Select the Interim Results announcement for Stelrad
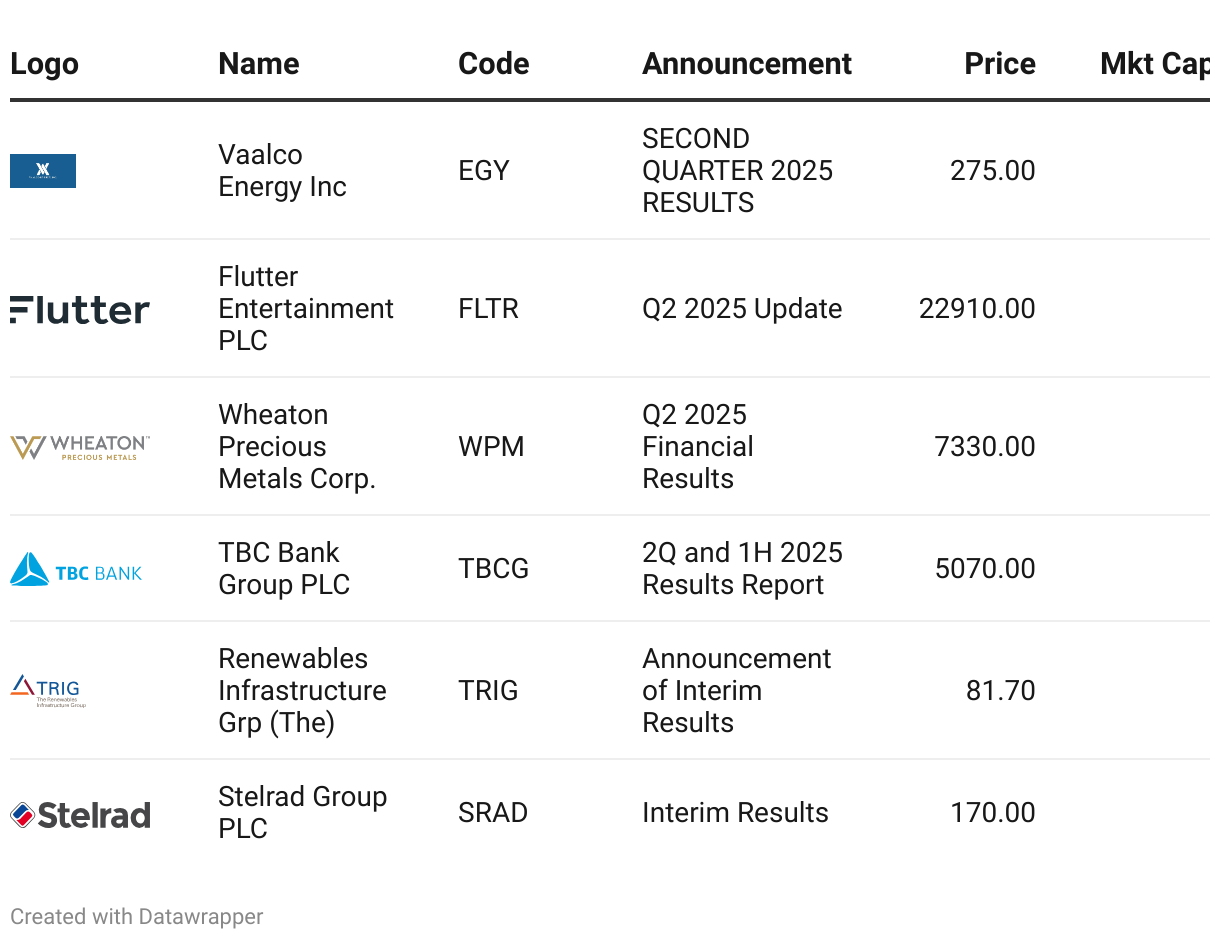This screenshot has width=1220, height=940. [735, 813]
